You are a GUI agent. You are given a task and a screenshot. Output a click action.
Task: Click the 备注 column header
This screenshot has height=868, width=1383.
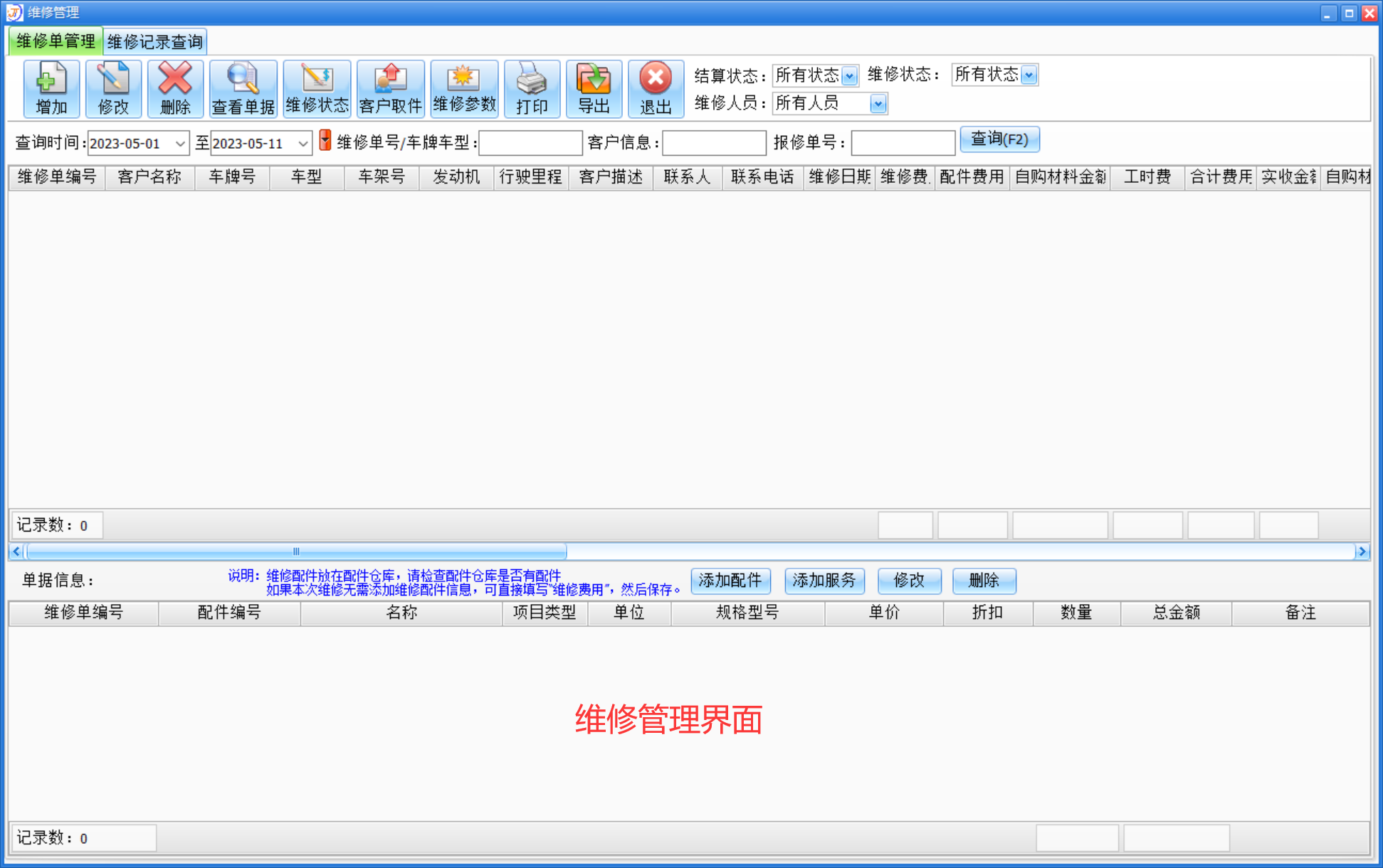pos(1300,613)
